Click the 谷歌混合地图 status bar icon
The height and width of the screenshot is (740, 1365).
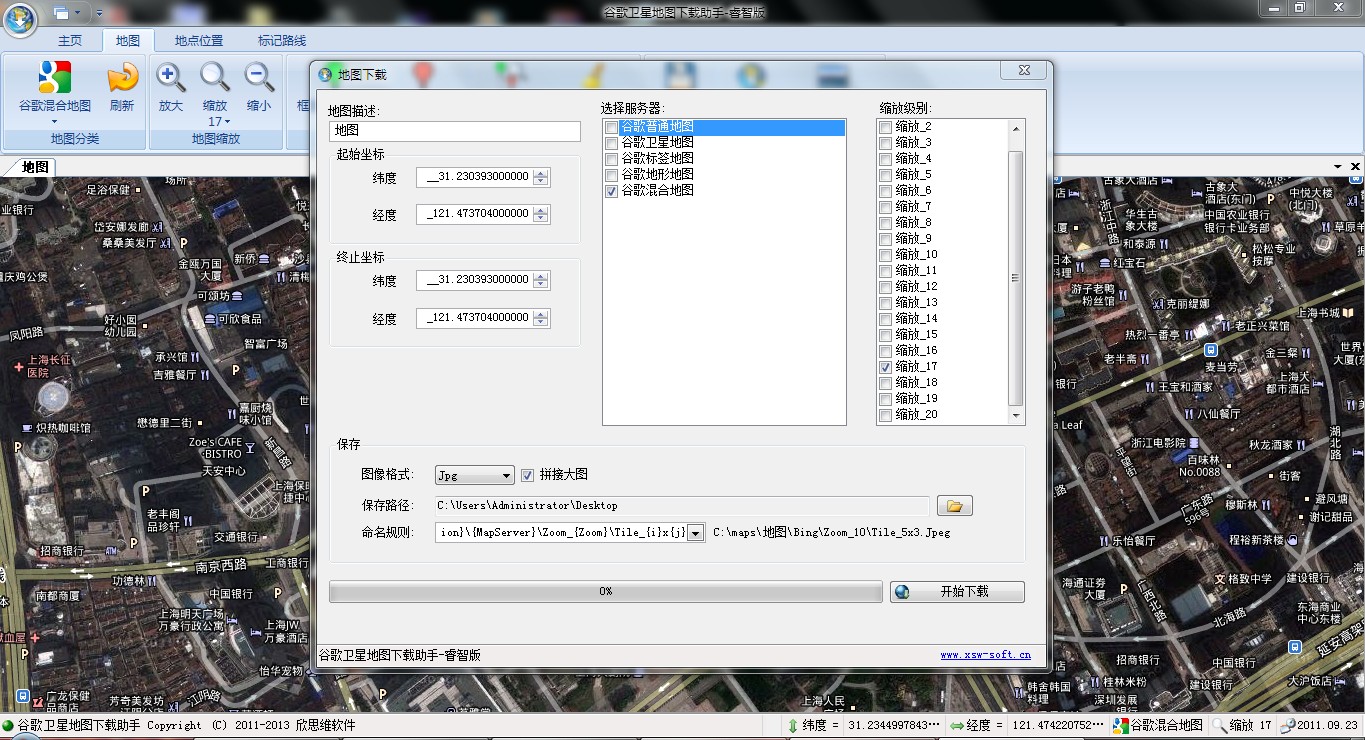click(x=1121, y=726)
